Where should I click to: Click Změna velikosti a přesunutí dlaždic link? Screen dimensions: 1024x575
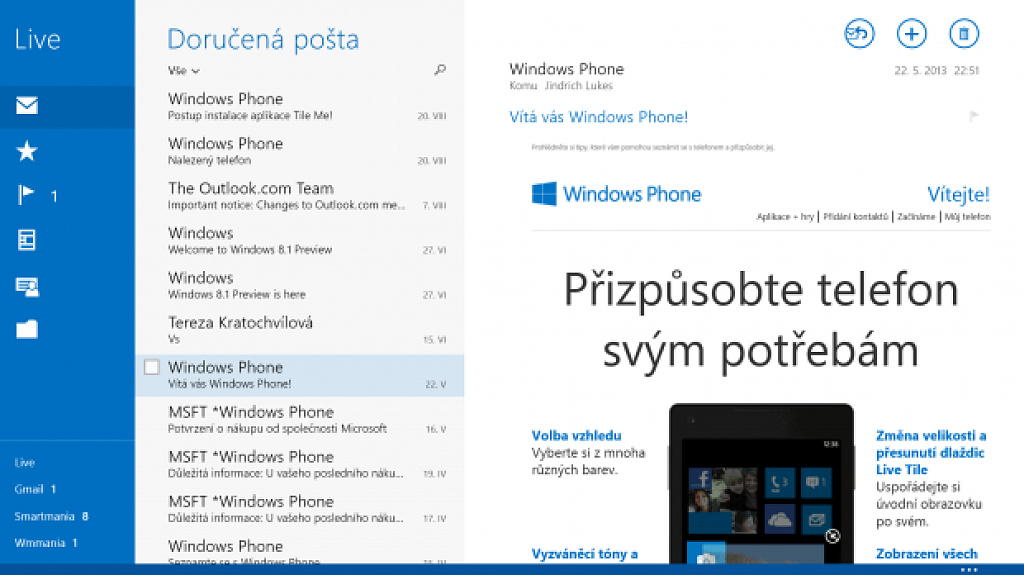931,452
